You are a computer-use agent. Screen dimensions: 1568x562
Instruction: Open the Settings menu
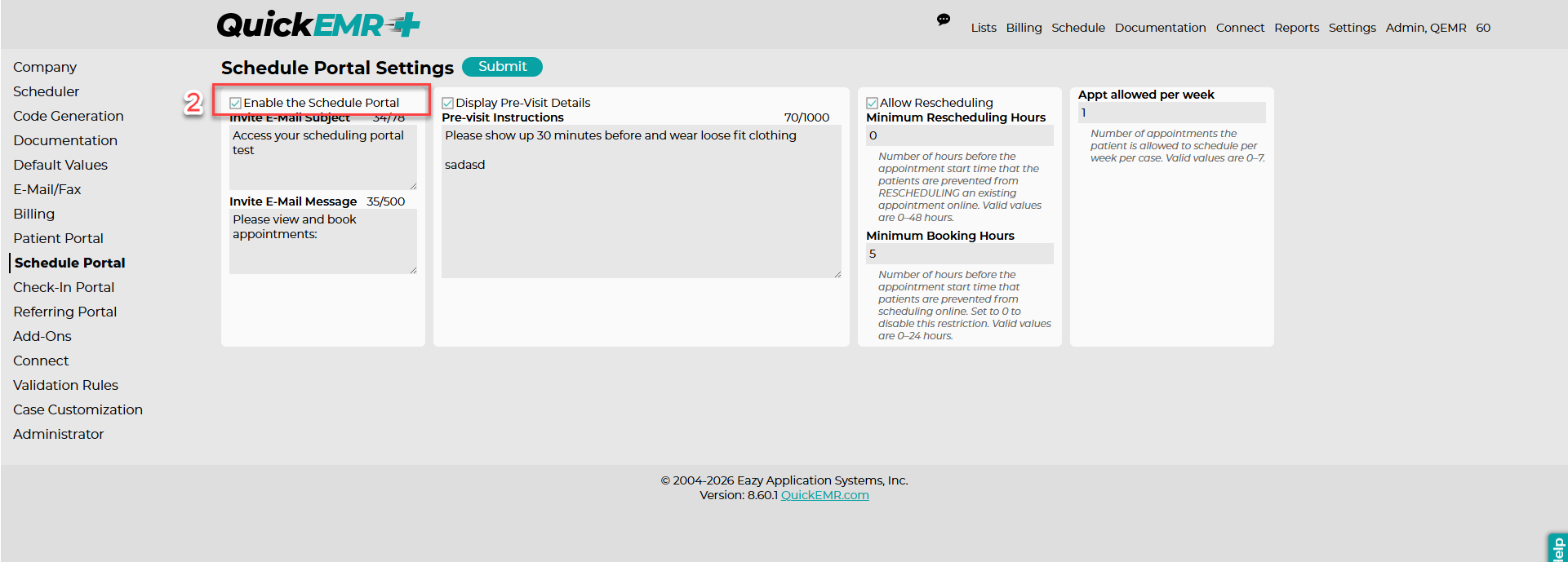pyautogui.click(x=1352, y=28)
